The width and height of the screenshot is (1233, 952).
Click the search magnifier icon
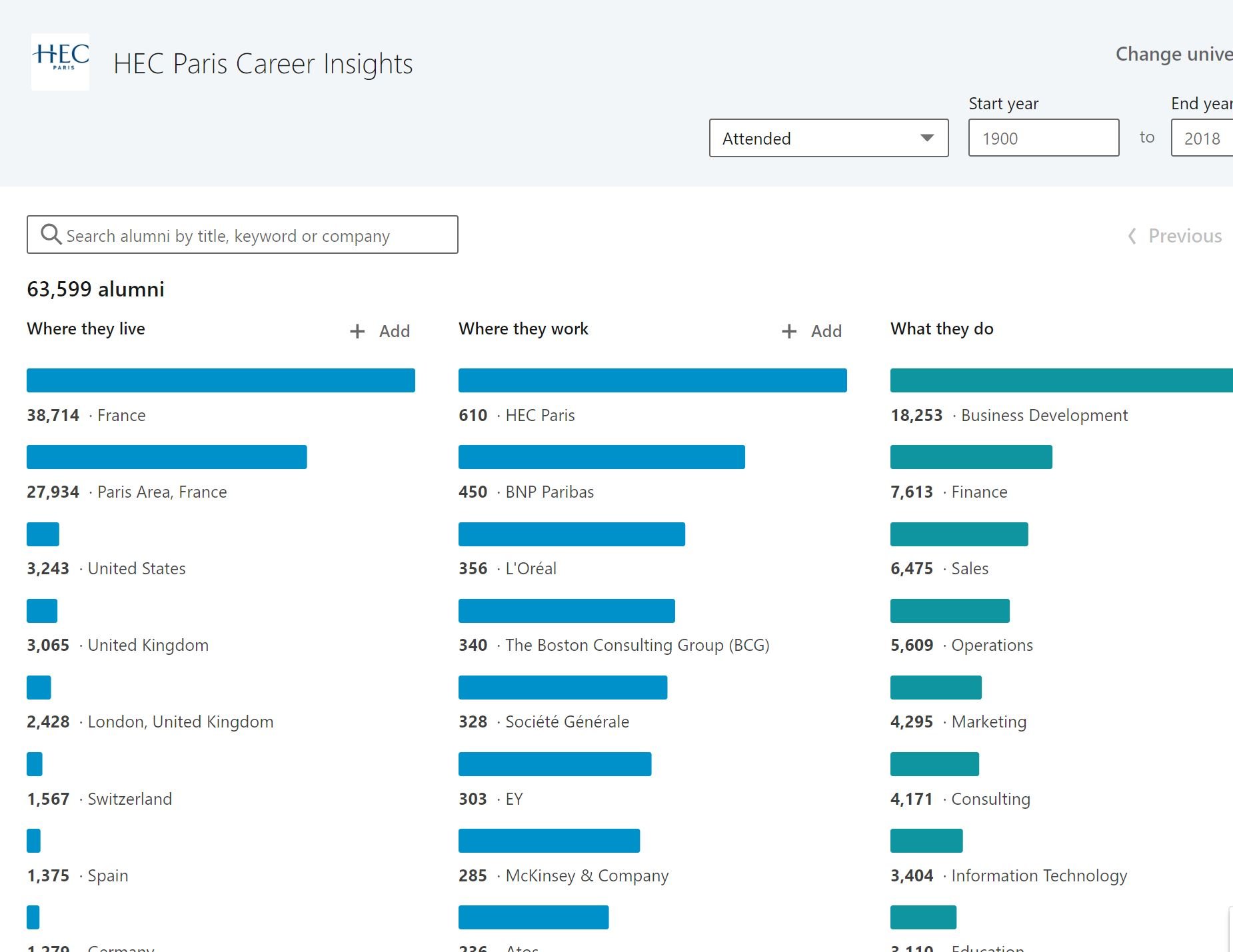pos(51,235)
